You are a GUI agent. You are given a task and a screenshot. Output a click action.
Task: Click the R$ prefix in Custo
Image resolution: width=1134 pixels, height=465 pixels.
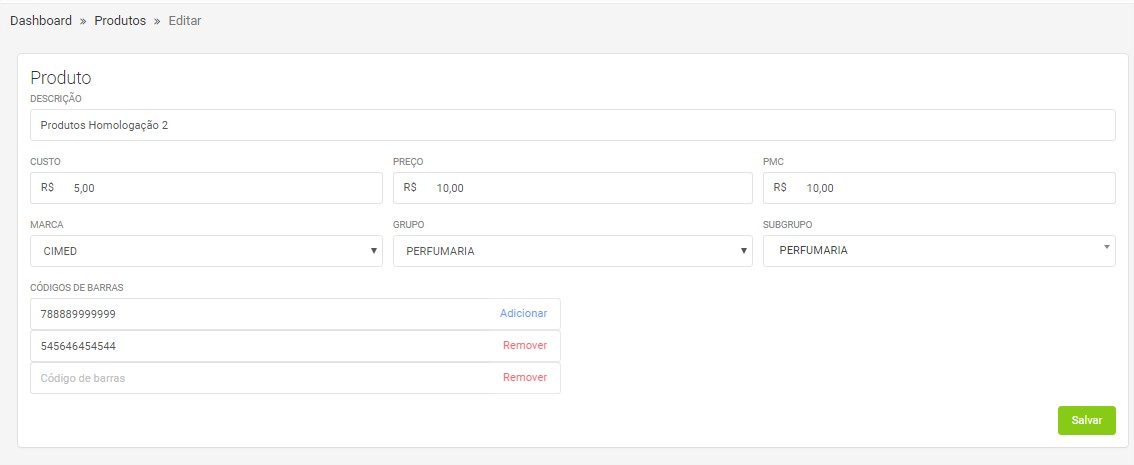click(x=48, y=188)
